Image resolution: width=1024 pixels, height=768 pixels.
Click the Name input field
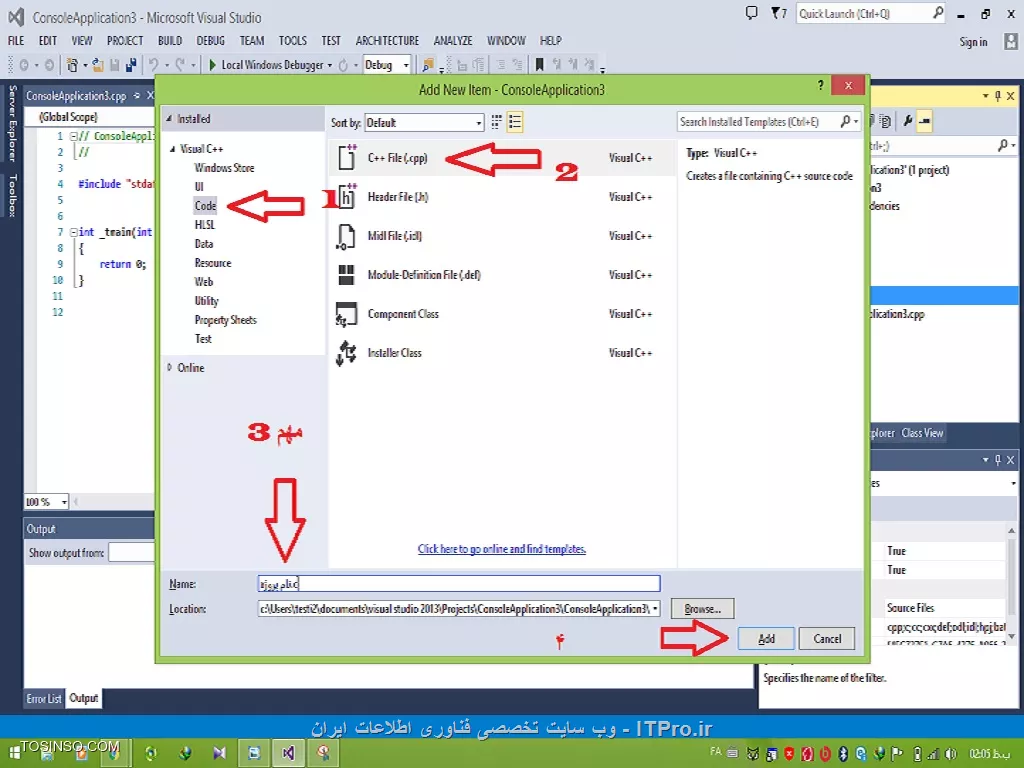tap(459, 583)
